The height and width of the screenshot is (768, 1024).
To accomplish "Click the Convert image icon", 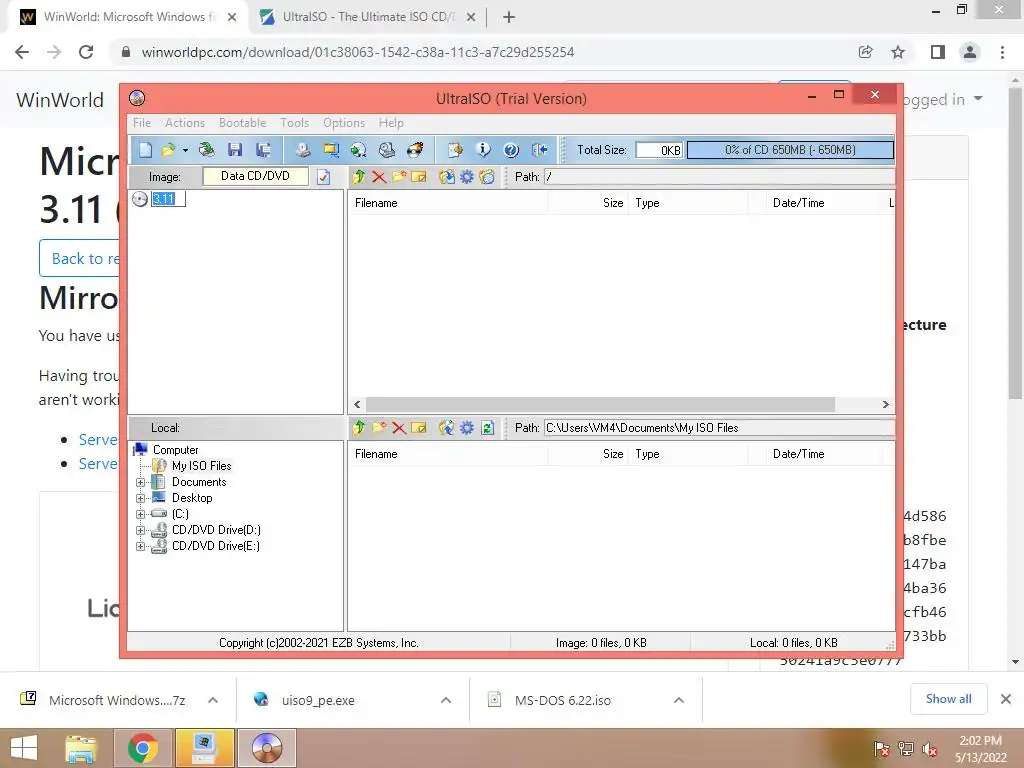I will [359, 150].
